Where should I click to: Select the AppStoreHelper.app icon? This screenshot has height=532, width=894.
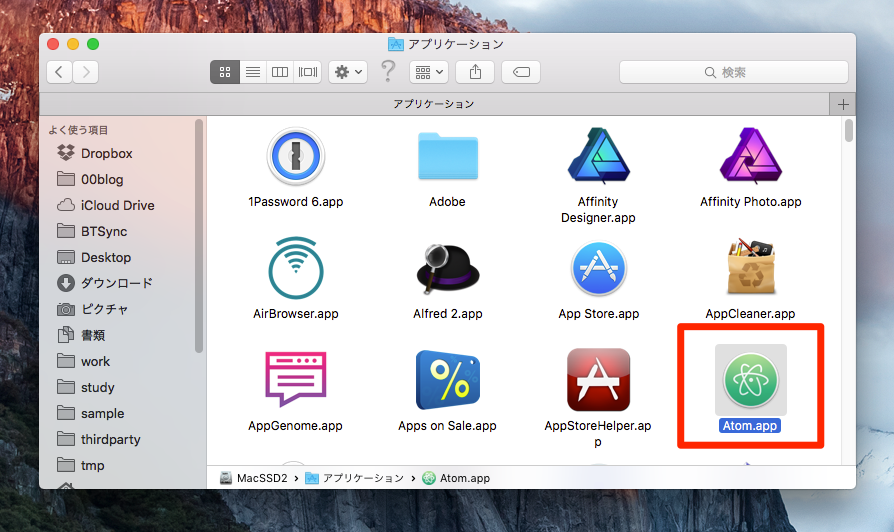point(599,380)
